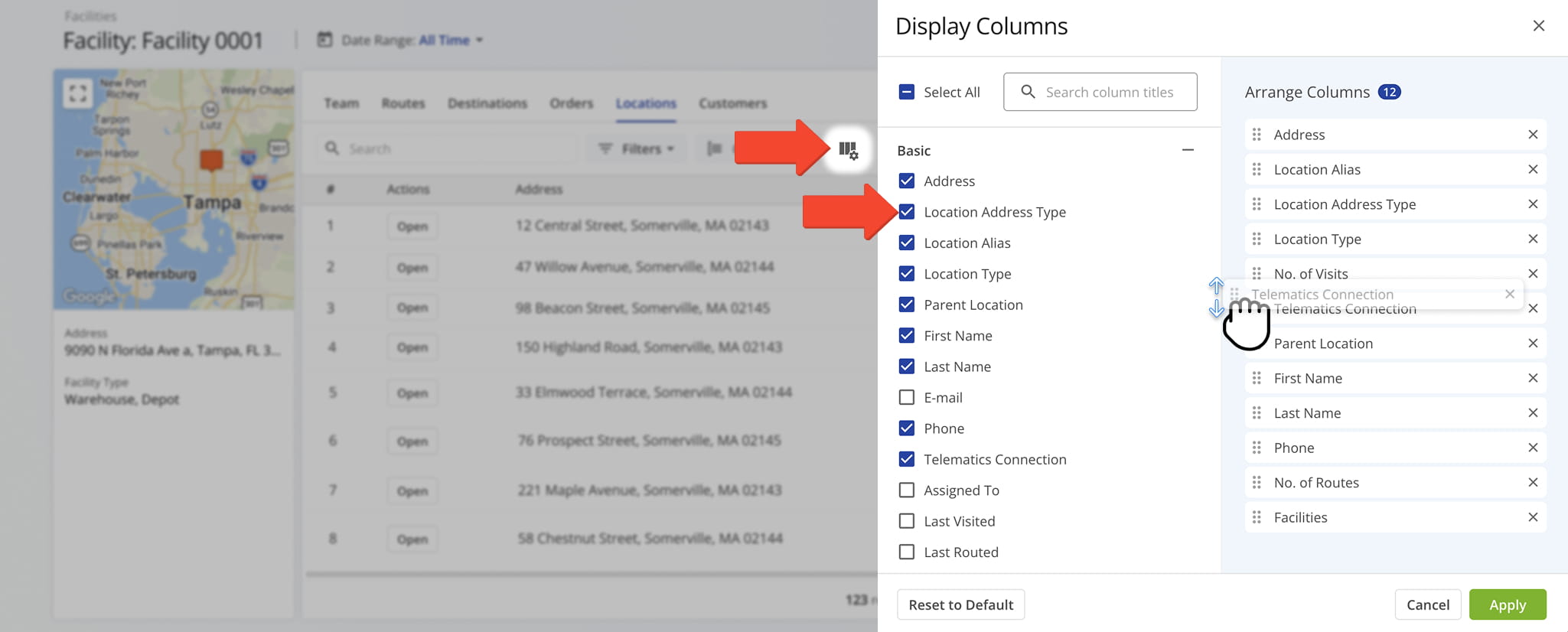Open the Filters dropdown
The height and width of the screenshot is (632, 1568).
tap(636, 148)
